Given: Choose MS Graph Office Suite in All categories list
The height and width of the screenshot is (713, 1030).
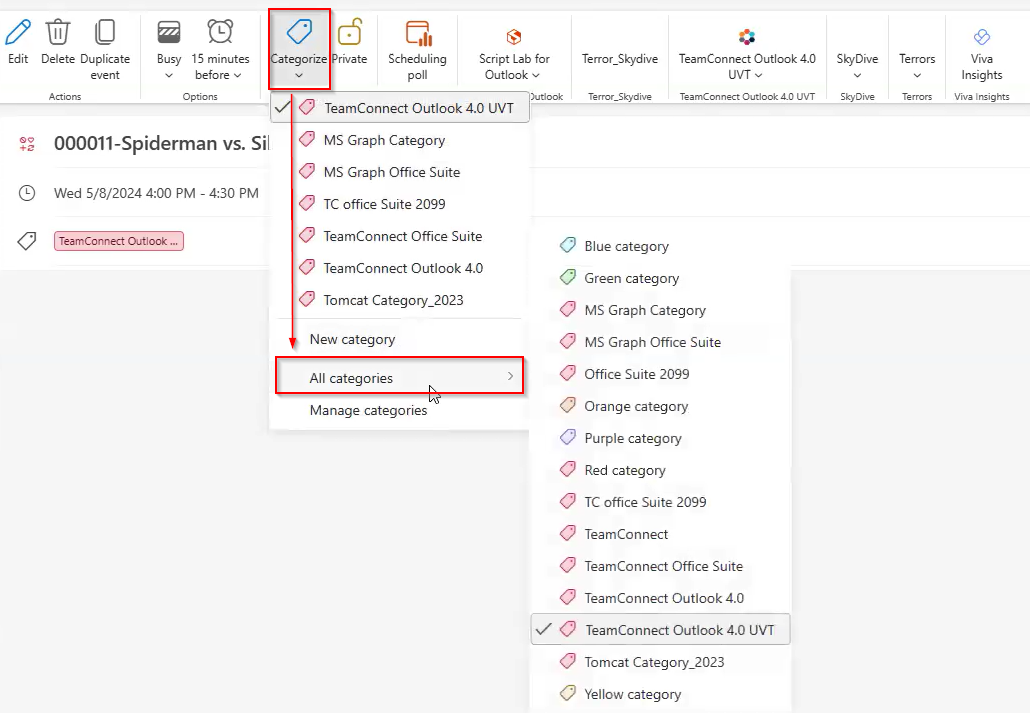Looking at the screenshot, I should click(x=660, y=342).
